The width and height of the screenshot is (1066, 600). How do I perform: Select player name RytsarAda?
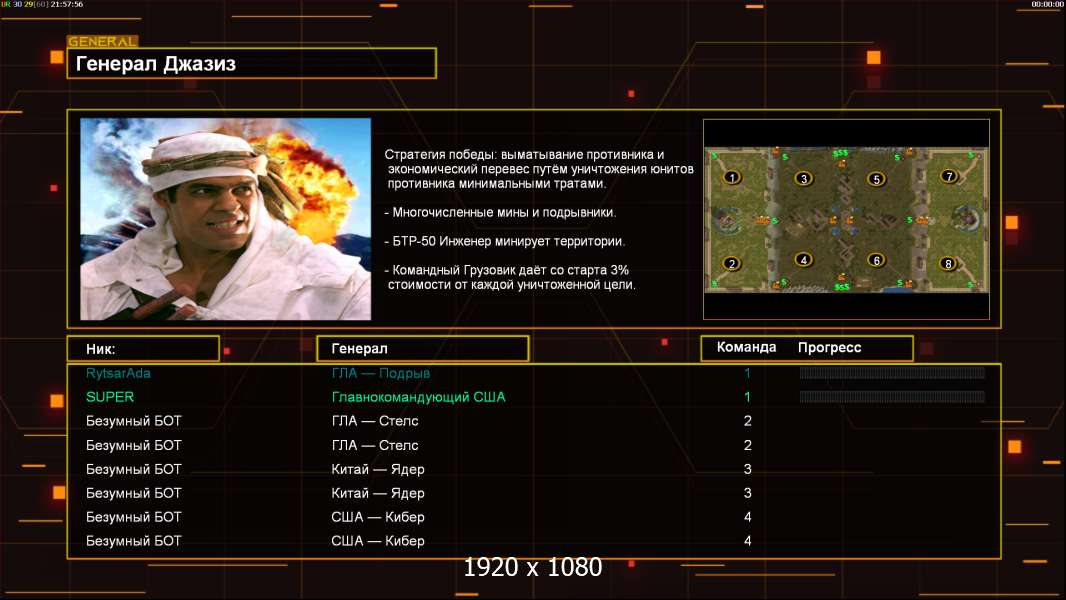(118, 373)
